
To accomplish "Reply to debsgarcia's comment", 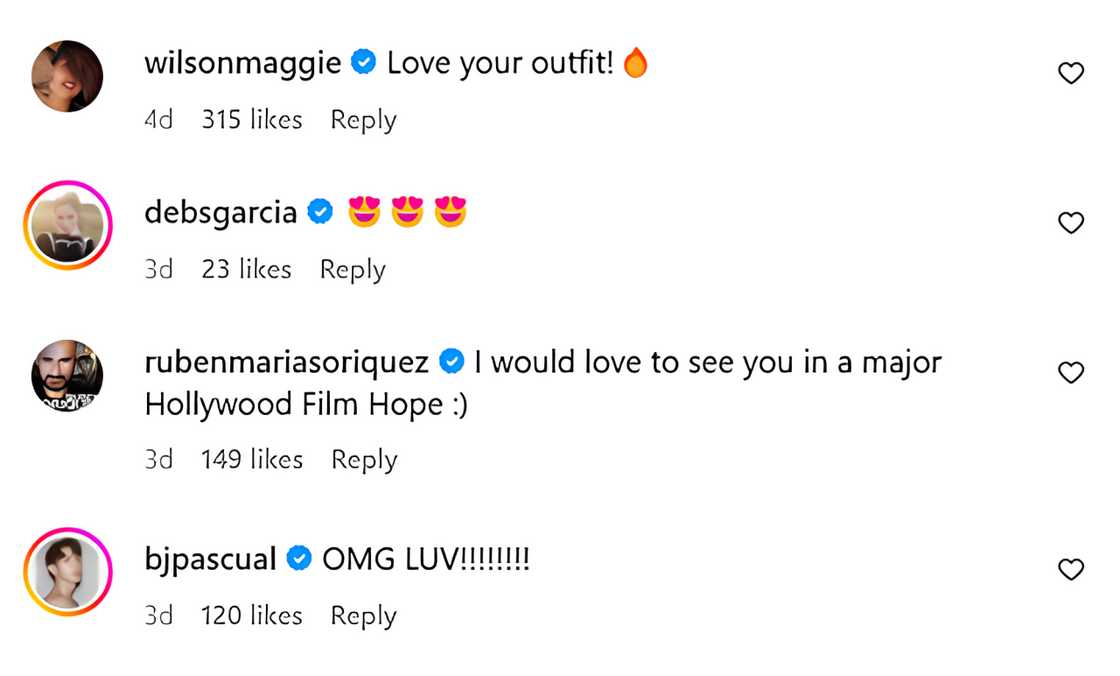I will click(352, 270).
